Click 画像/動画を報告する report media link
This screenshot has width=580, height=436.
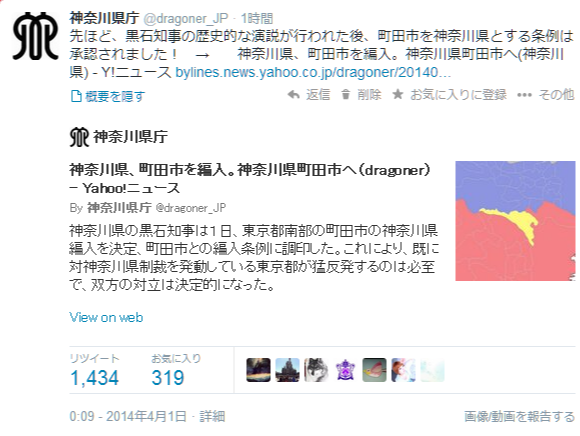click(520, 416)
